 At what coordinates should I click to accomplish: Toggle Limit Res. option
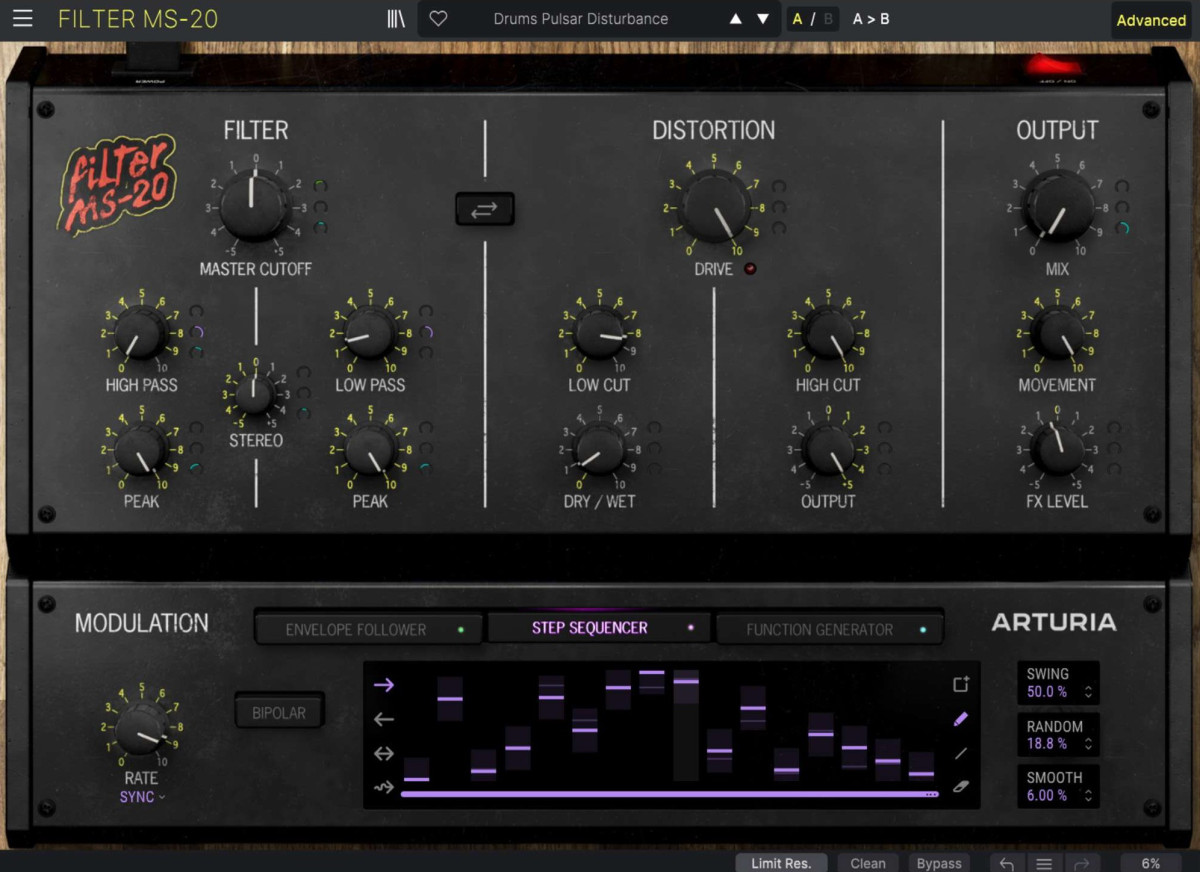coord(781,863)
